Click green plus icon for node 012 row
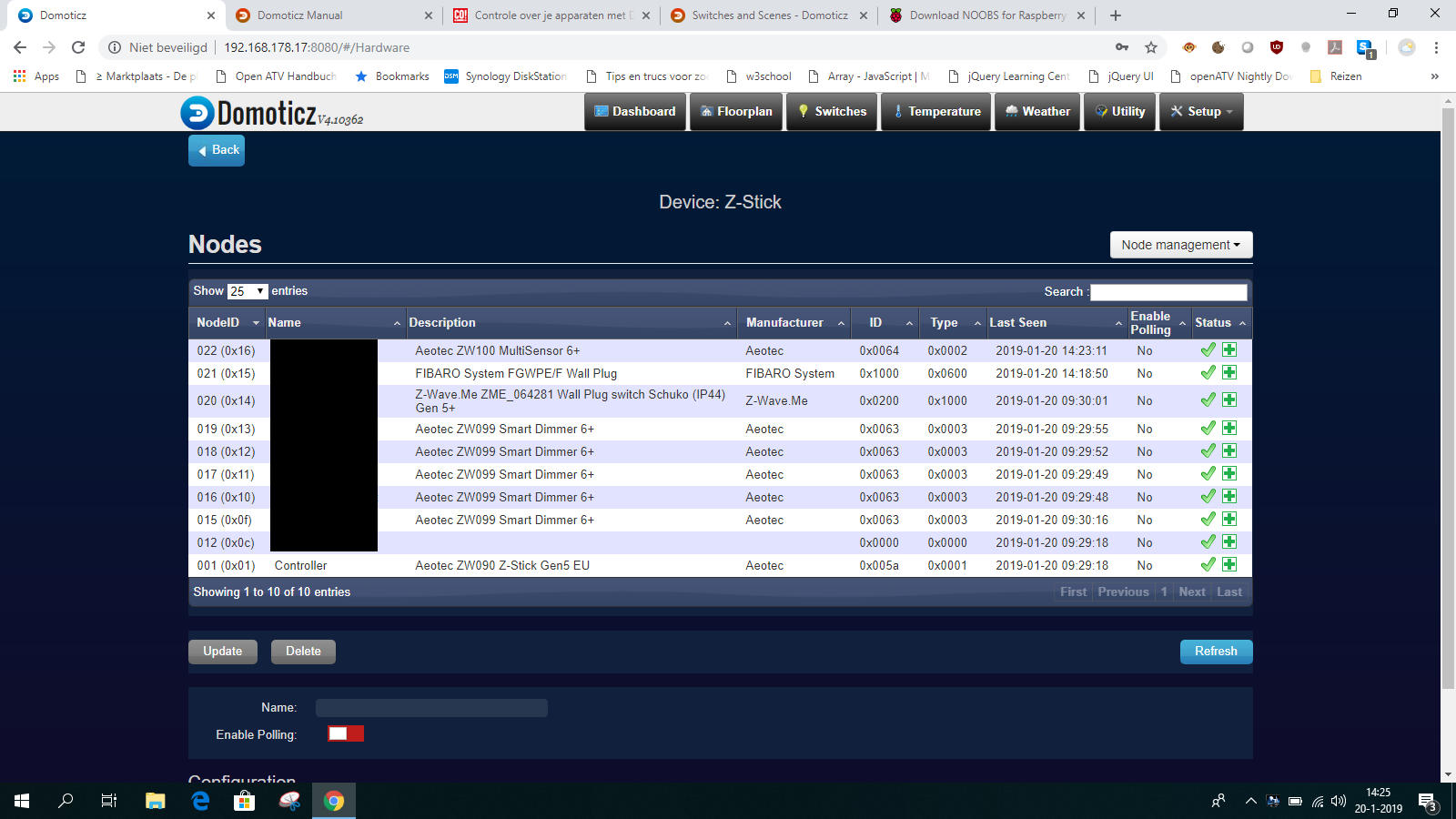The image size is (1456, 819). click(1229, 541)
